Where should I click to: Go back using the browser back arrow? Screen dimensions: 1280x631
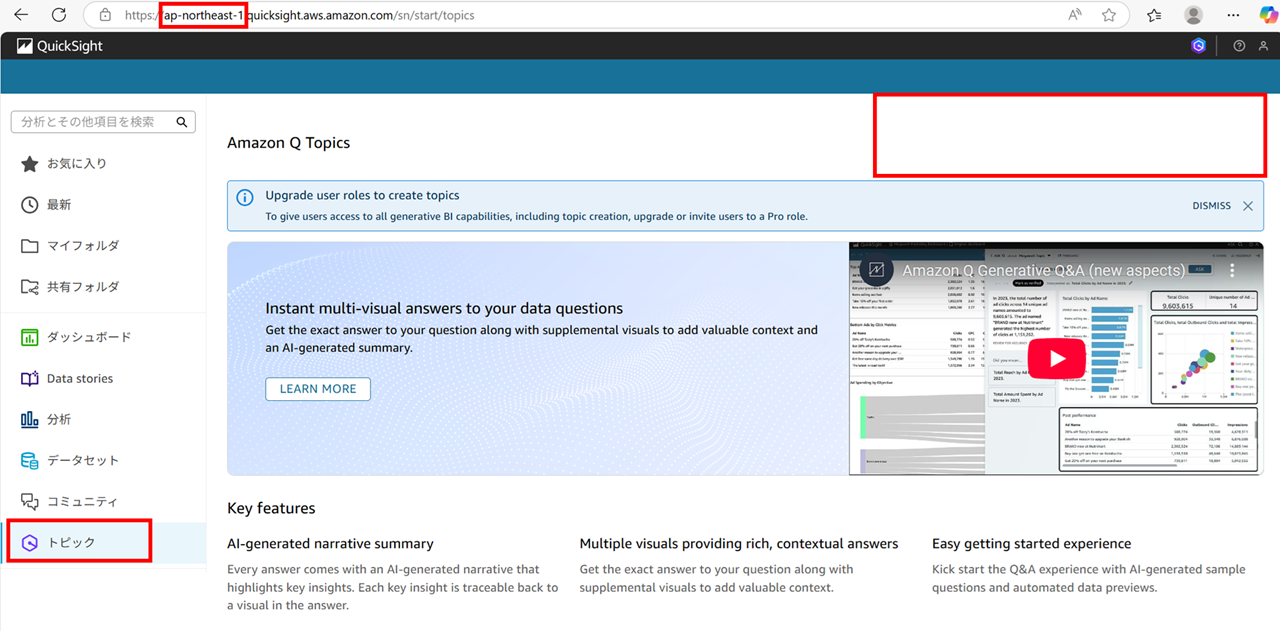pyautogui.click(x=21, y=15)
